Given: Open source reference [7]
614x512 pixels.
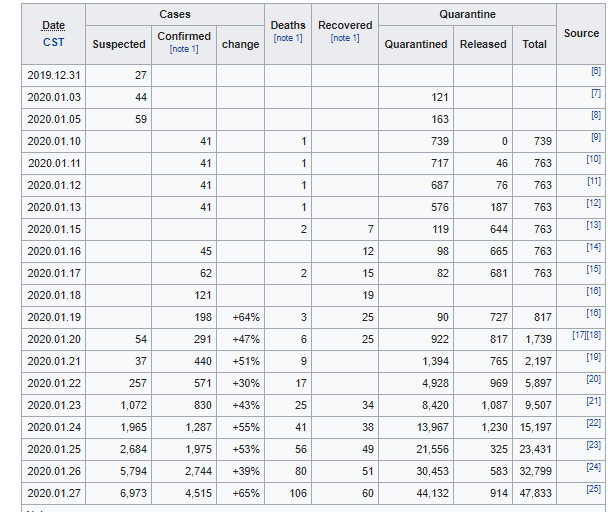Looking at the screenshot, I should pyautogui.click(x=596, y=93).
